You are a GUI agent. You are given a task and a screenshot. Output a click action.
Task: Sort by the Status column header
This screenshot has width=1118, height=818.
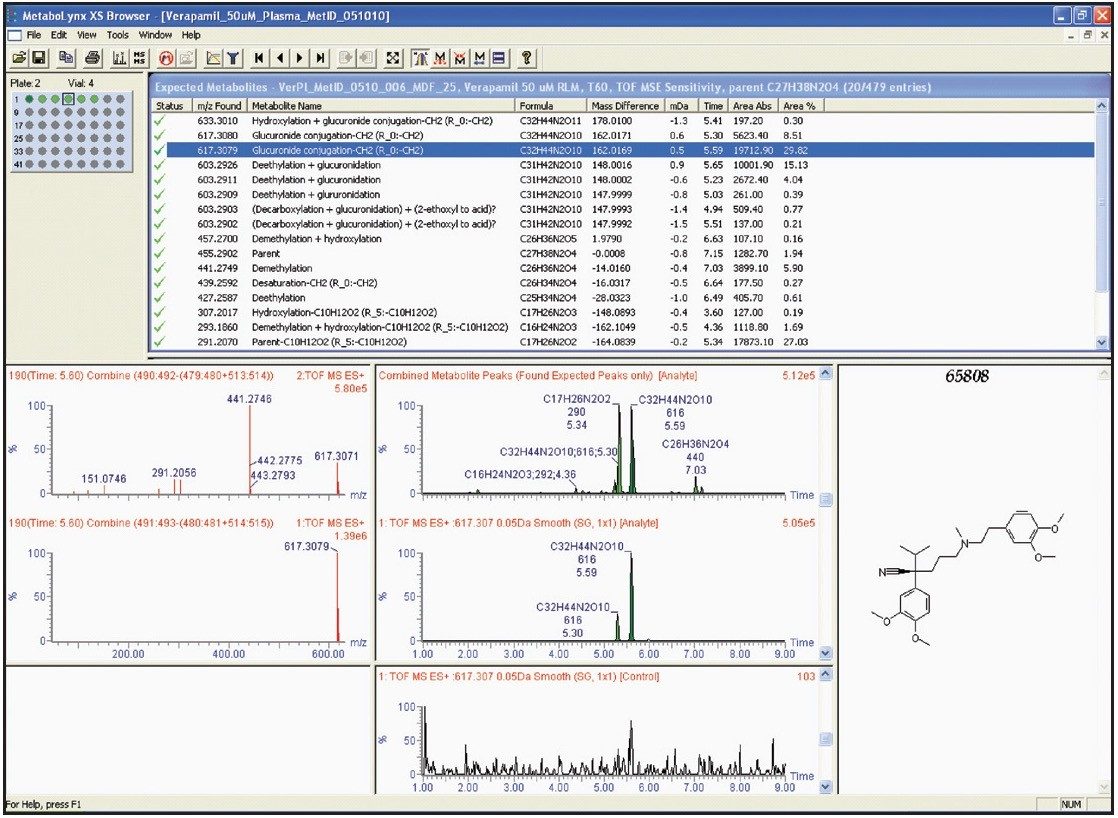pyautogui.click(x=170, y=106)
